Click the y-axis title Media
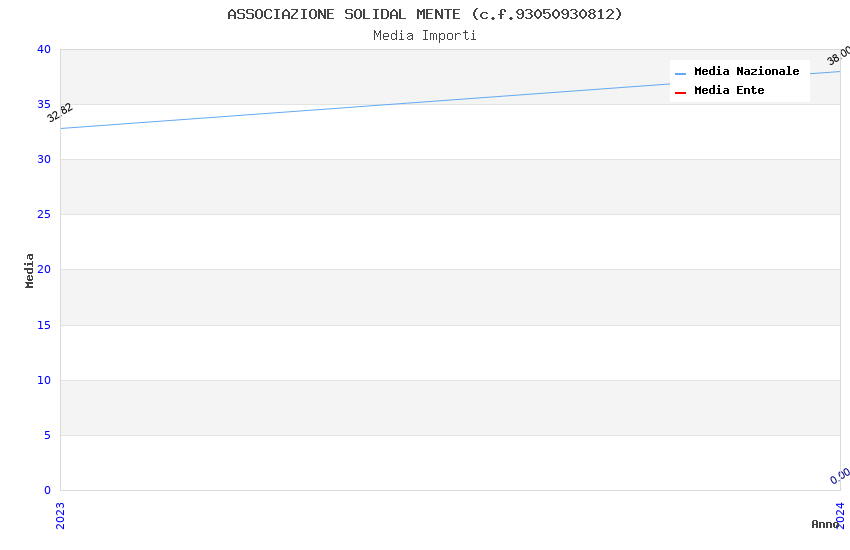This screenshot has width=850, height=550. (x=29, y=270)
